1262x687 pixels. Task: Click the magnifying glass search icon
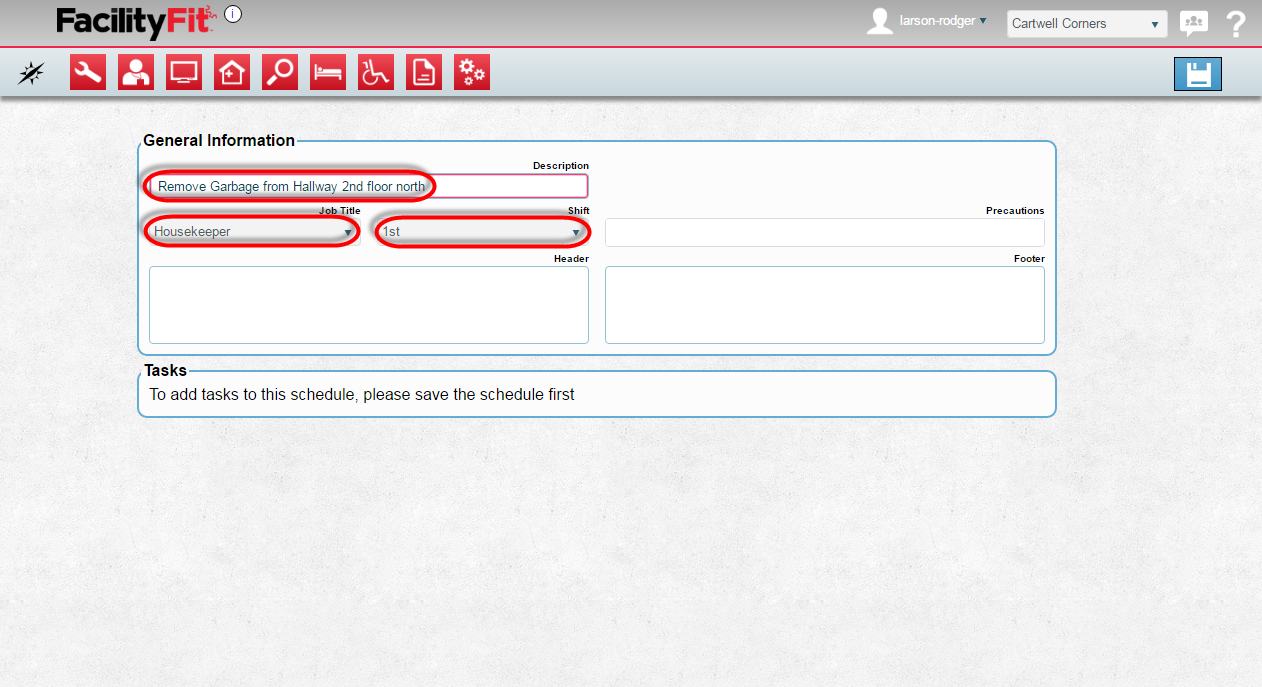click(x=280, y=72)
